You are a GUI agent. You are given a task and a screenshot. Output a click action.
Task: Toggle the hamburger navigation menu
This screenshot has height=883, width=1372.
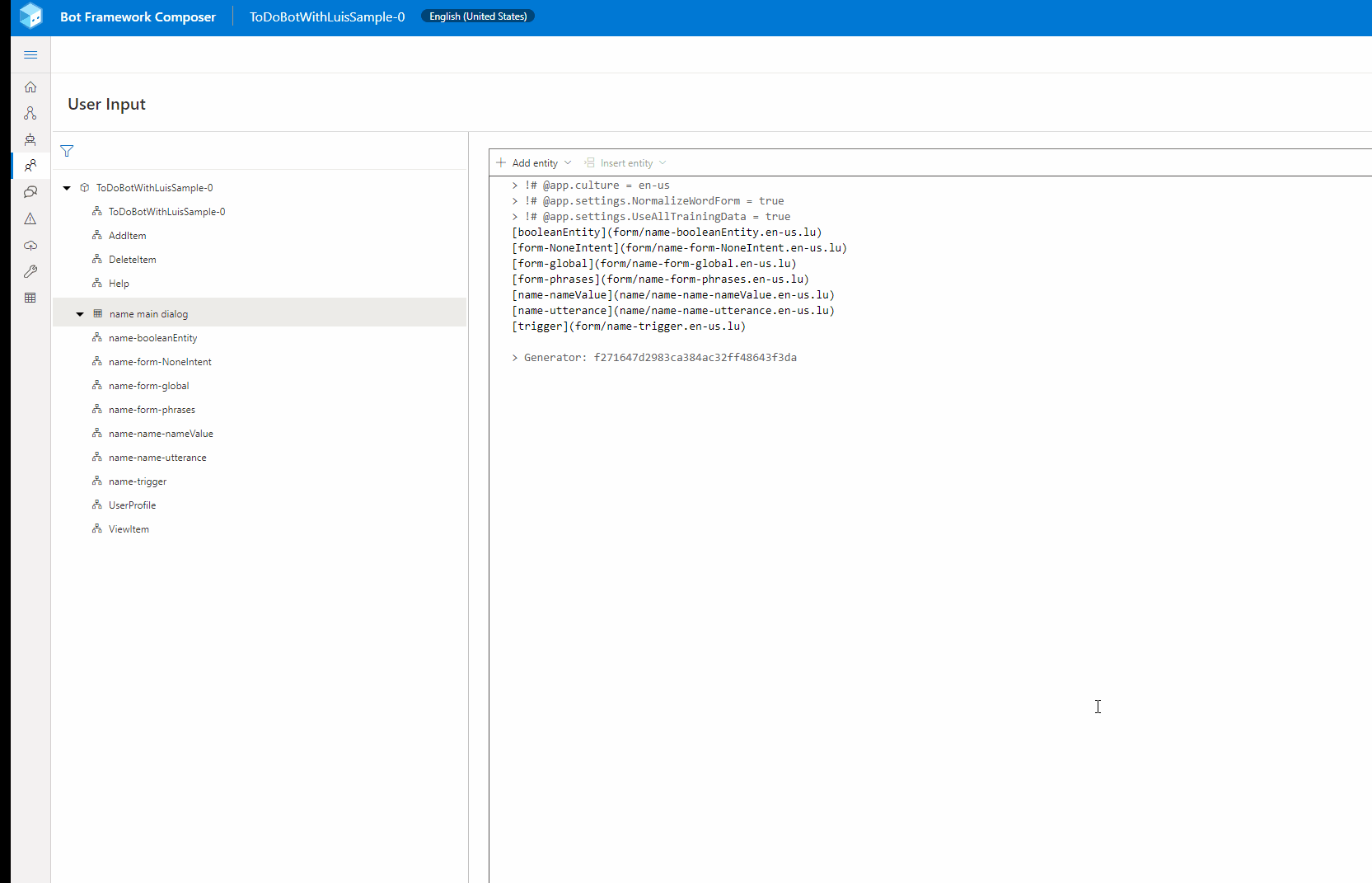(30, 55)
